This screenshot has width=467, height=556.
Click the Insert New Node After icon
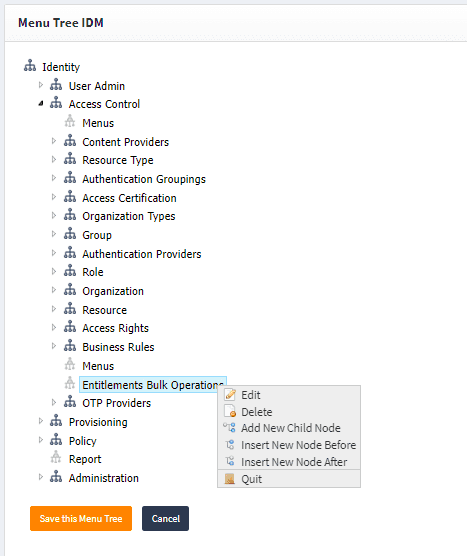(230, 461)
